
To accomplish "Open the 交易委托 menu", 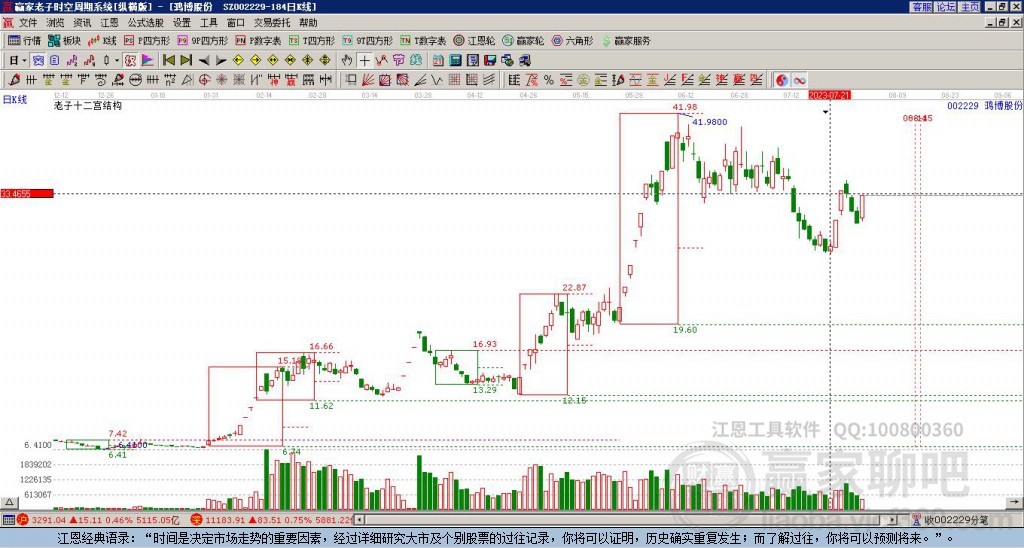I will click(x=272, y=23).
